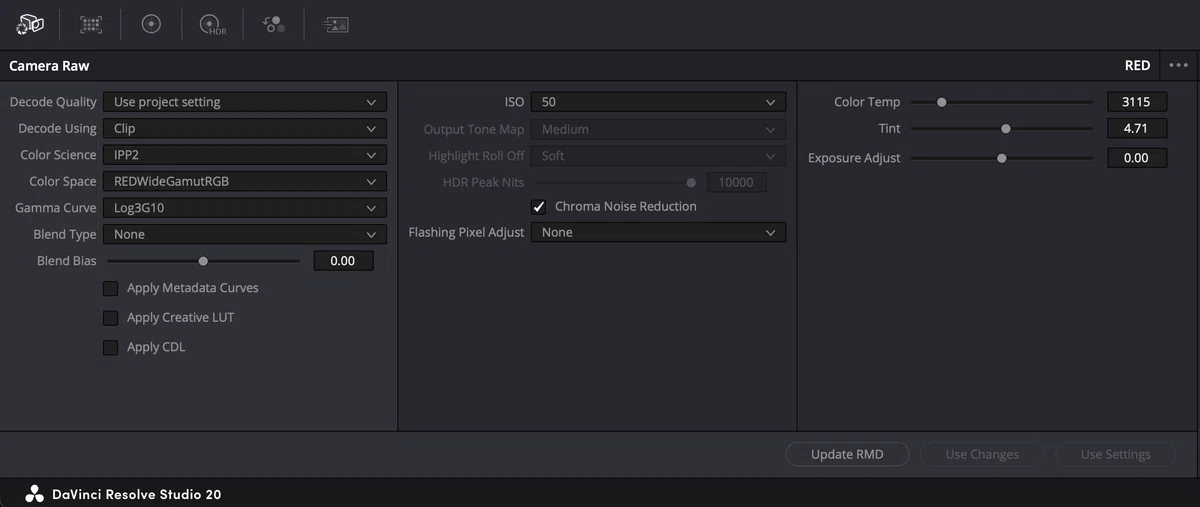Click the Gamma Curve label

click(x=56, y=208)
